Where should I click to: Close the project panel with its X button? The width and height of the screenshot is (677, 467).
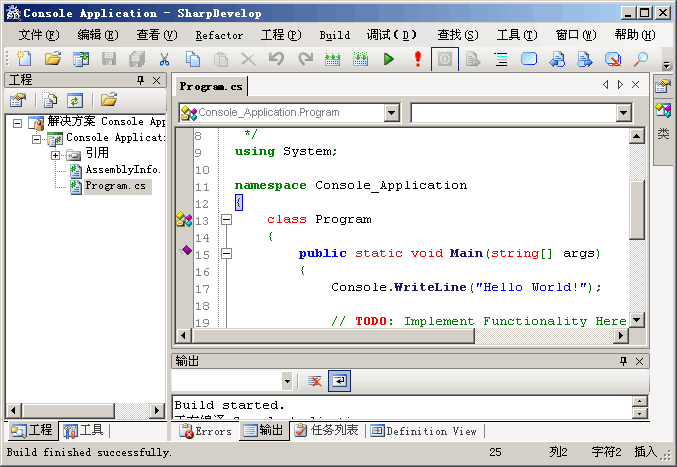pyautogui.click(x=156, y=80)
